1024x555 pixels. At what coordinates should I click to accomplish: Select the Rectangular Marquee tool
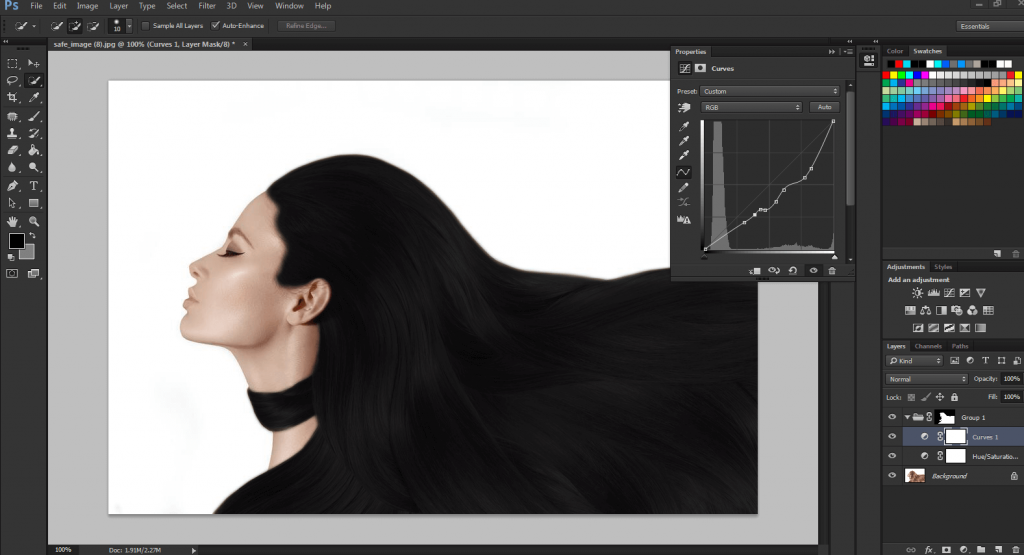(x=12, y=63)
